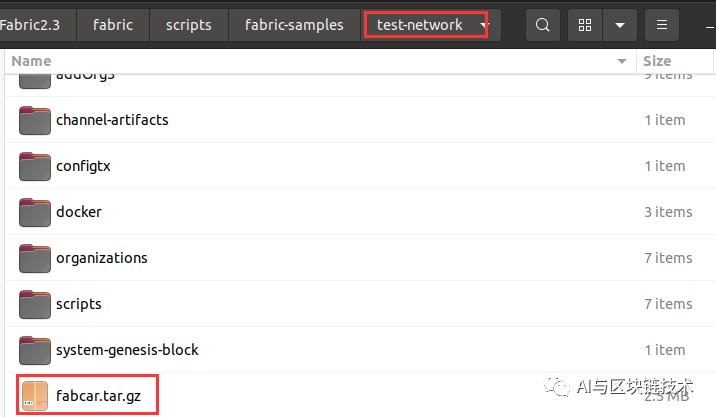This screenshot has height=417, width=716.
Task: Navigate to Fabric2.3 breadcrumb segment
Action: 38,24
